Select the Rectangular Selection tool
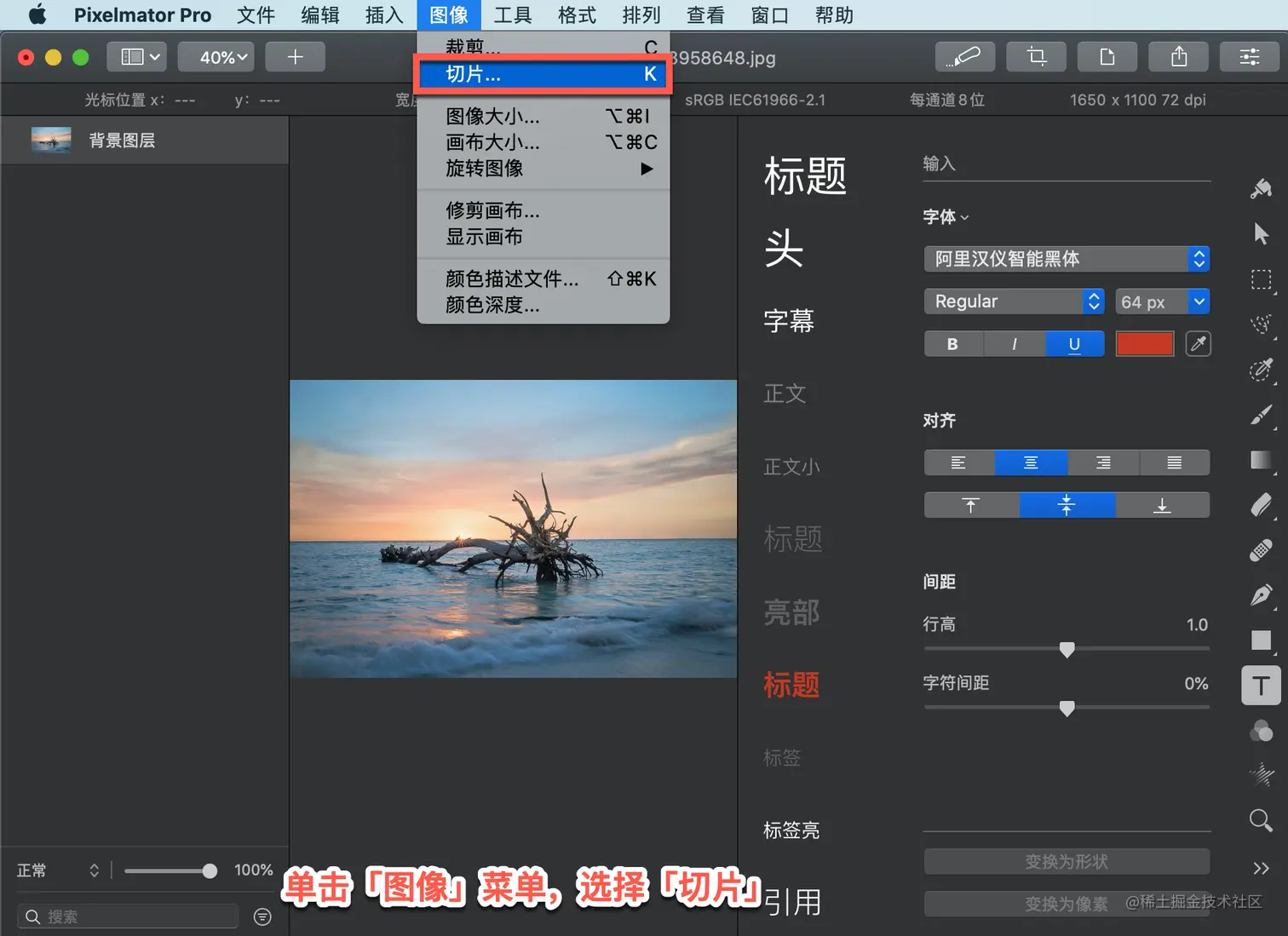Screen dimensions: 1288x936 1262,280
